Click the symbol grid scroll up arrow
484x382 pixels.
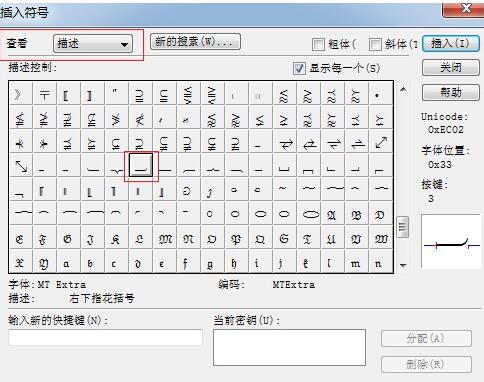click(403, 89)
